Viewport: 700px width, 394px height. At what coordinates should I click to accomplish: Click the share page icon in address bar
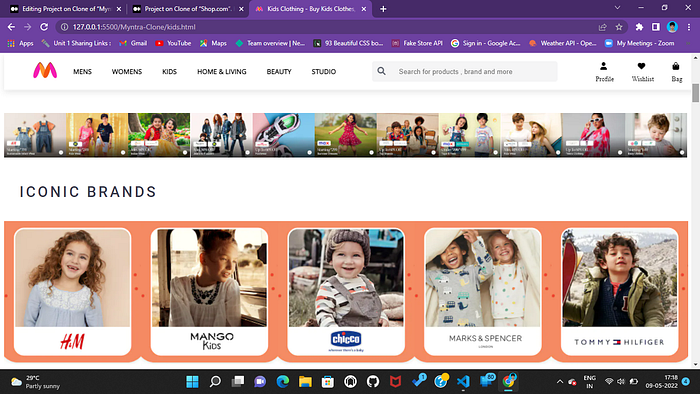602,27
